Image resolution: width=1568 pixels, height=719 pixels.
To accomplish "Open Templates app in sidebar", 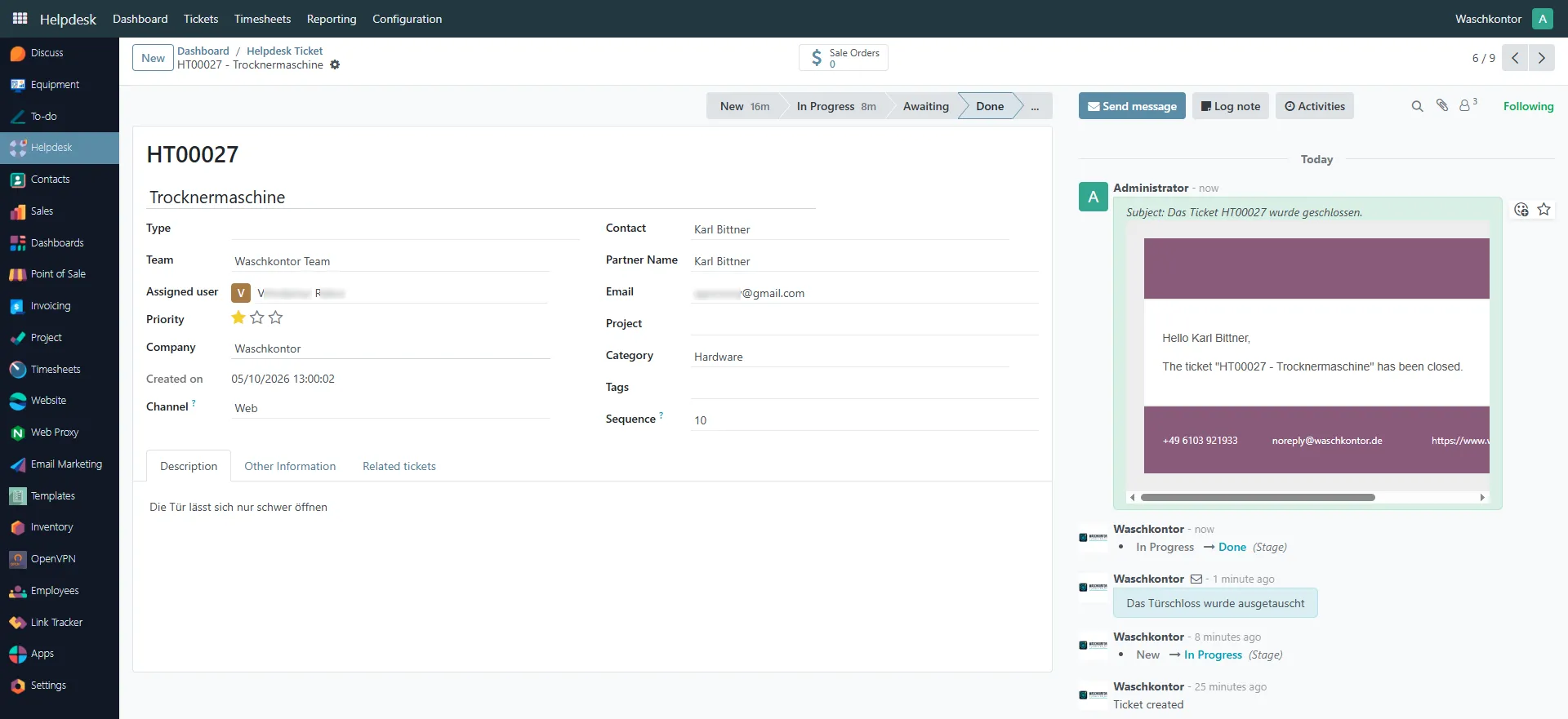I will click(60, 496).
